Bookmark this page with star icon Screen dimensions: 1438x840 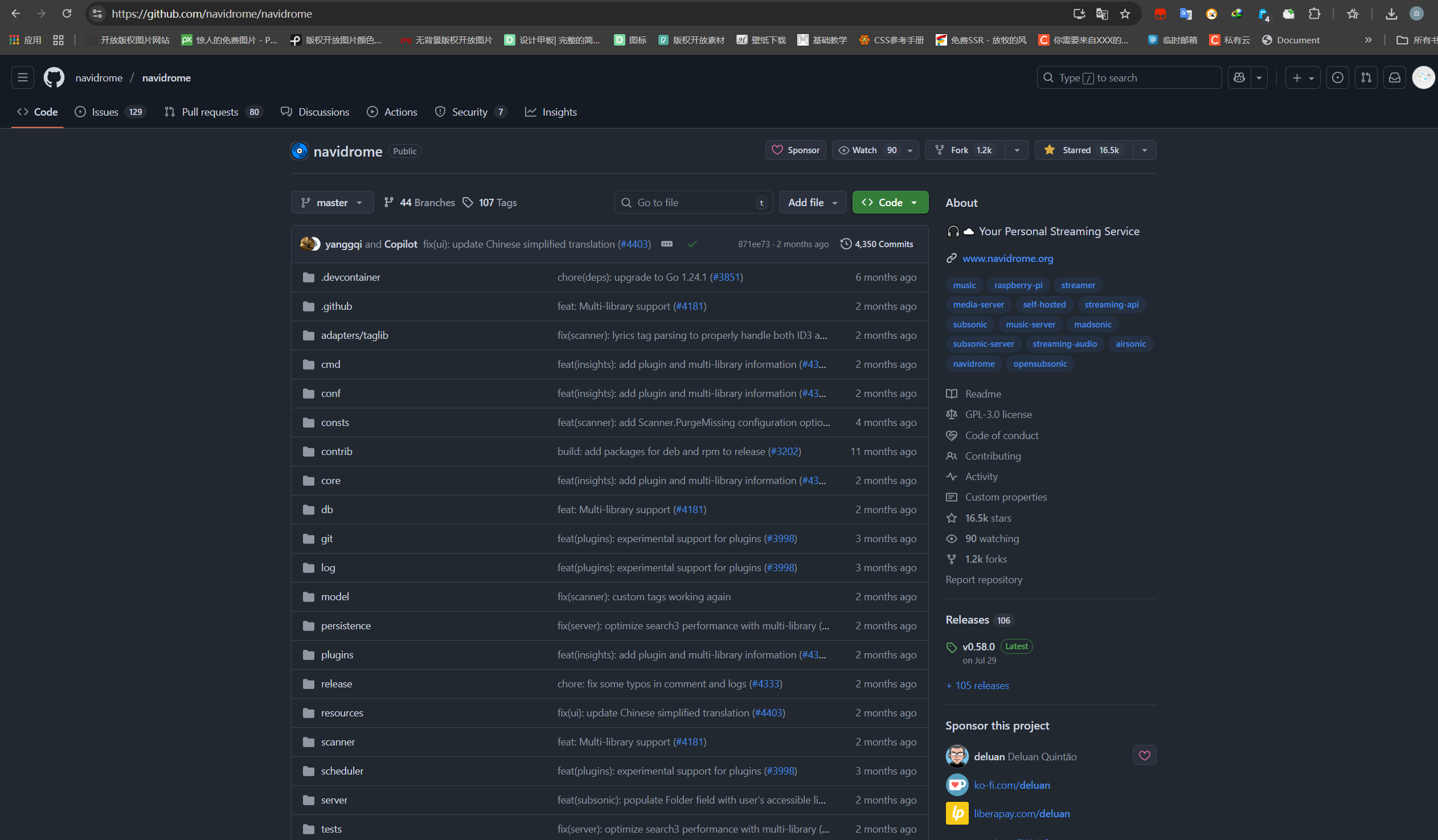tap(1125, 14)
